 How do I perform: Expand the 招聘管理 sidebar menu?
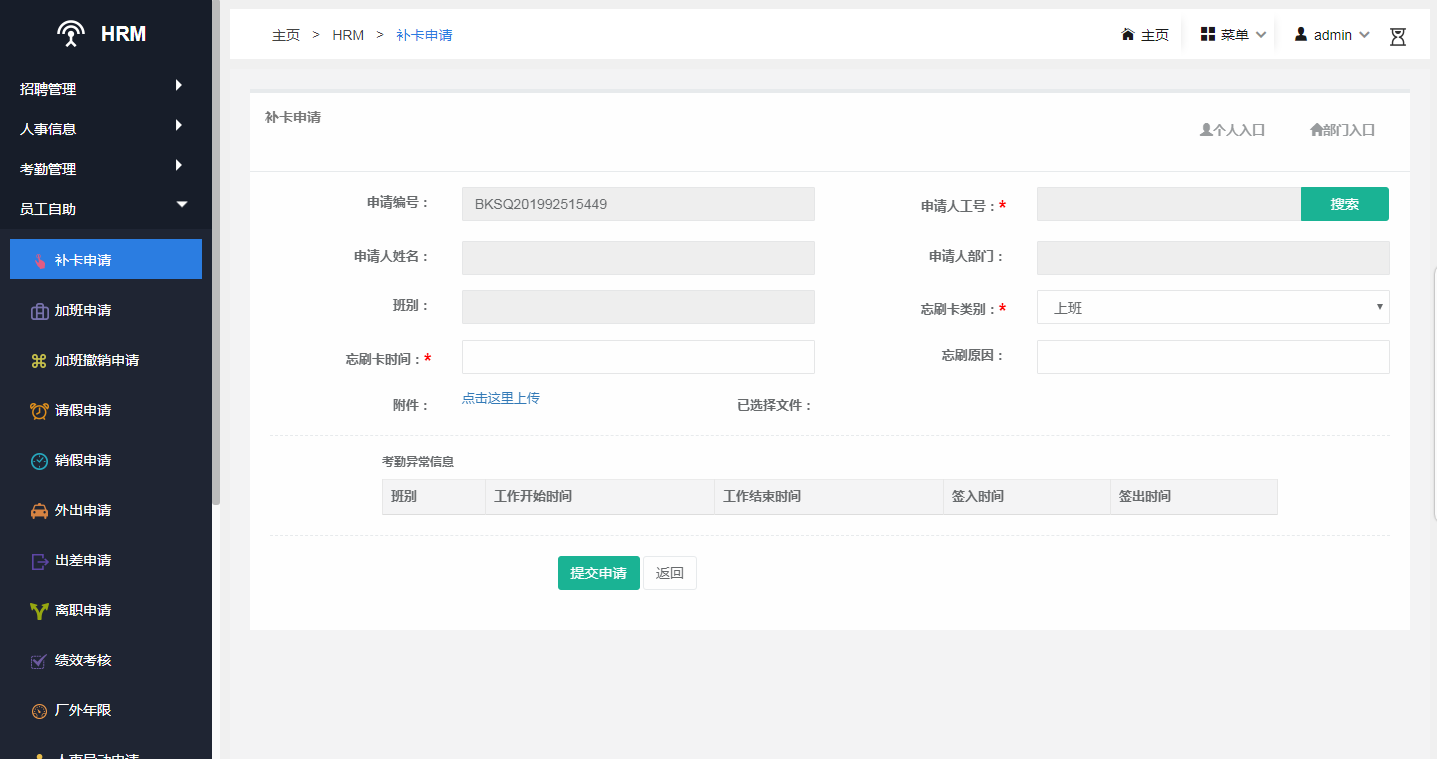(100, 89)
